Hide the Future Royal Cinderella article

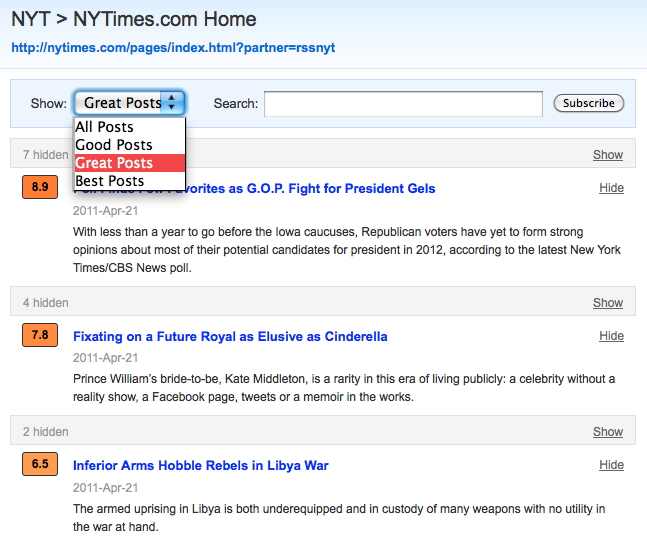pos(611,336)
